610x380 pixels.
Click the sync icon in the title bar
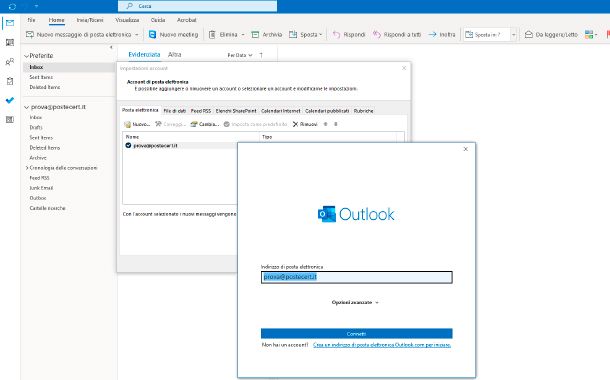pos(12,6)
